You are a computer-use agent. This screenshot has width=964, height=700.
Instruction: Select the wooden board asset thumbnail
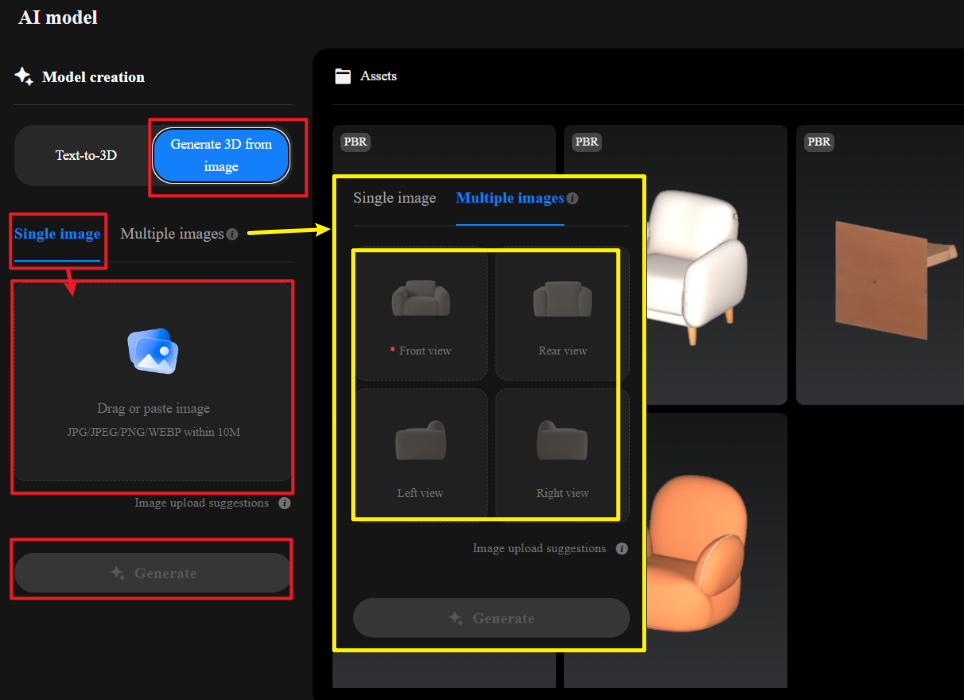tap(880, 265)
